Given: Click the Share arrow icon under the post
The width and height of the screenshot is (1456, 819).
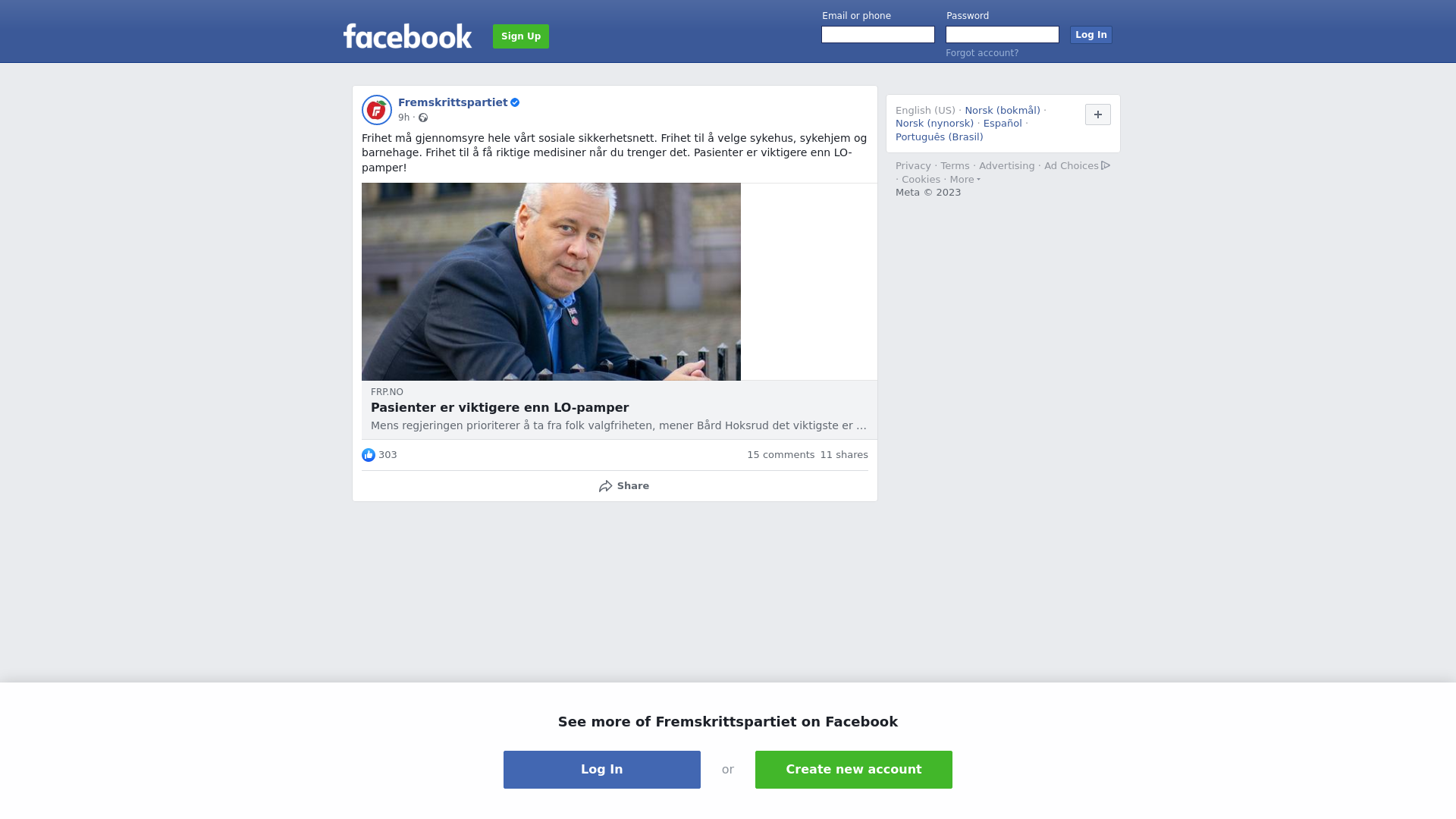Looking at the screenshot, I should tap(605, 486).
